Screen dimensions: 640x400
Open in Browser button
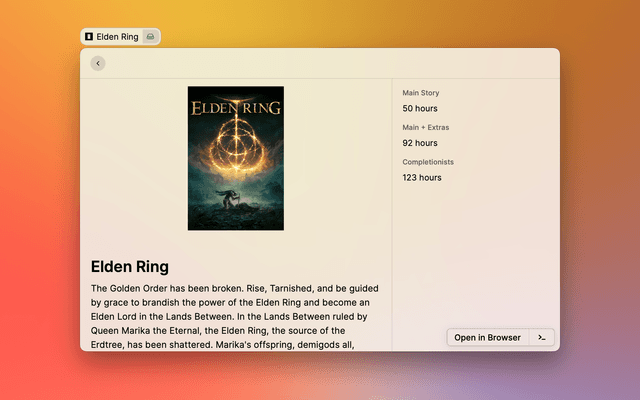point(487,338)
